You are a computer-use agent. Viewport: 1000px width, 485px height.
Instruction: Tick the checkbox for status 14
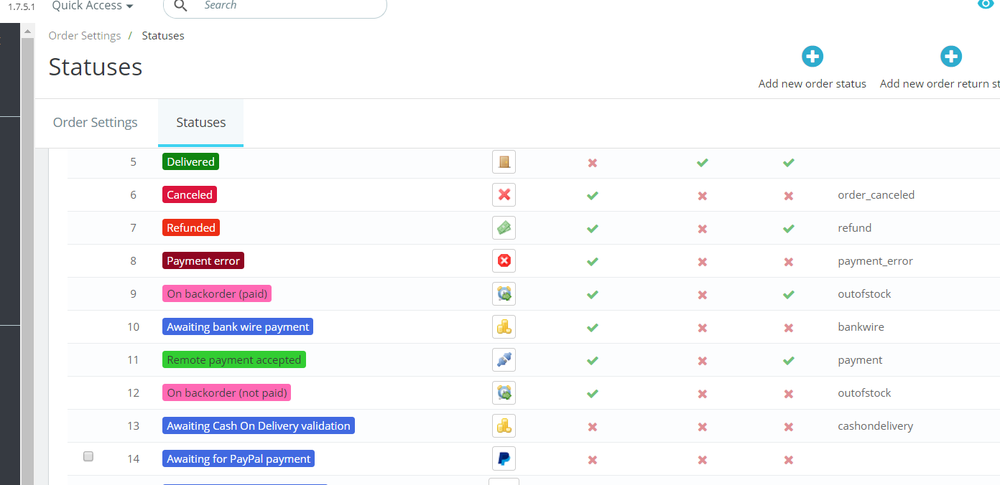[x=89, y=456]
